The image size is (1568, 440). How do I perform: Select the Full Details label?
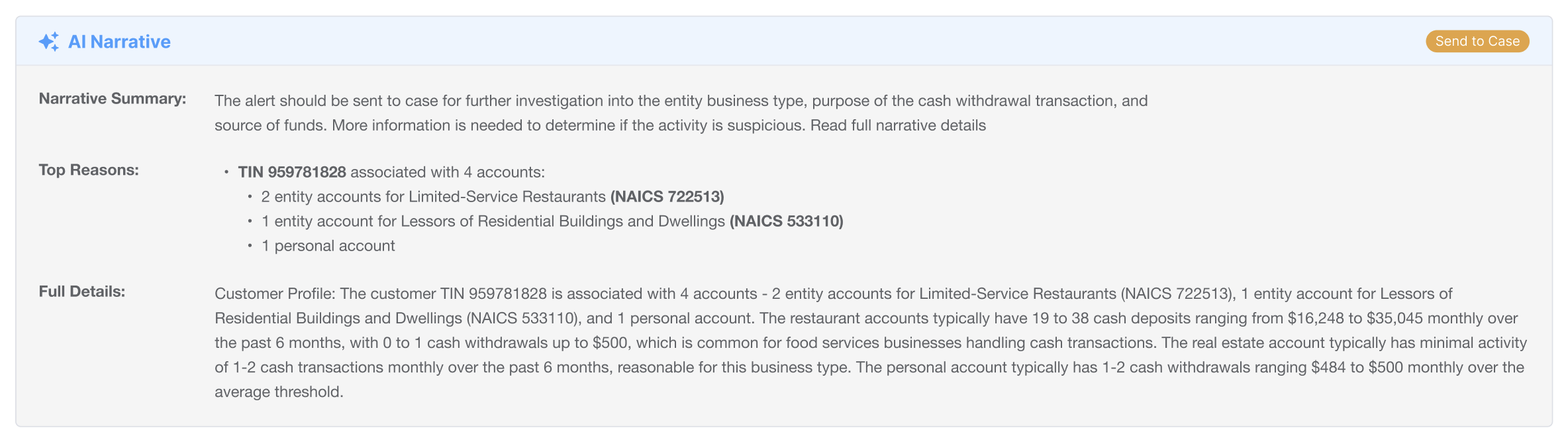click(81, 292)
